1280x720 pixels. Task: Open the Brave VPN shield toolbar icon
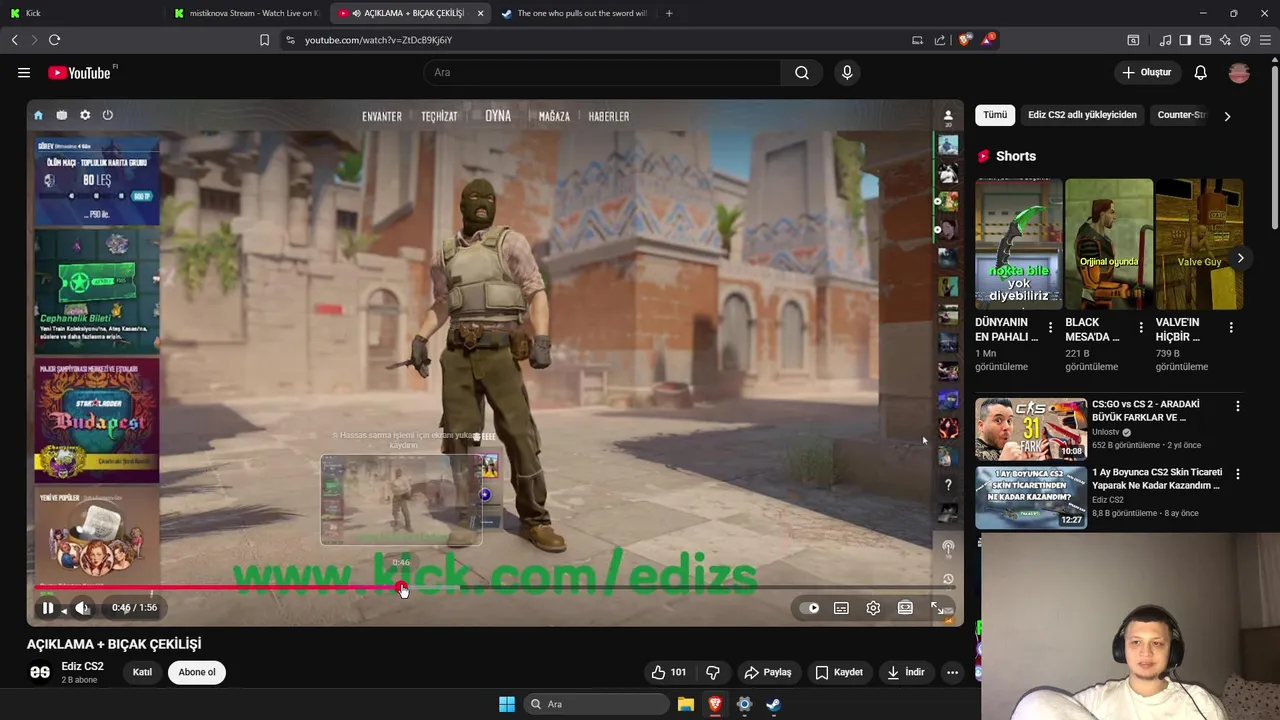click(1245, 40)
